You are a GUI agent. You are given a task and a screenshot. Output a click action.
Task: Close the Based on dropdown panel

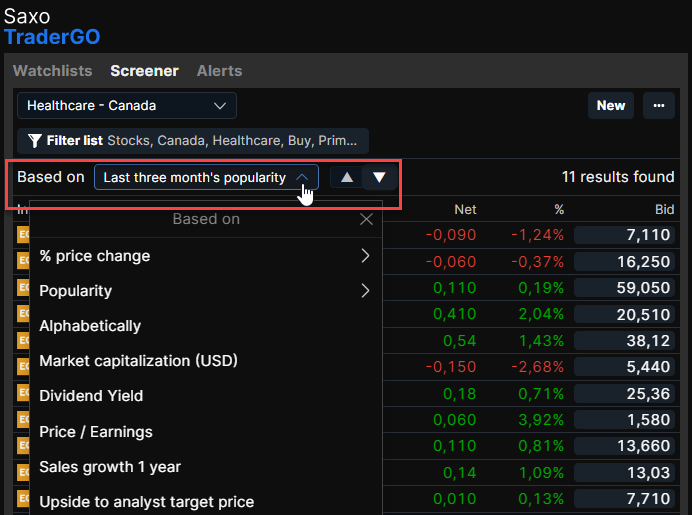click(366, 219)
